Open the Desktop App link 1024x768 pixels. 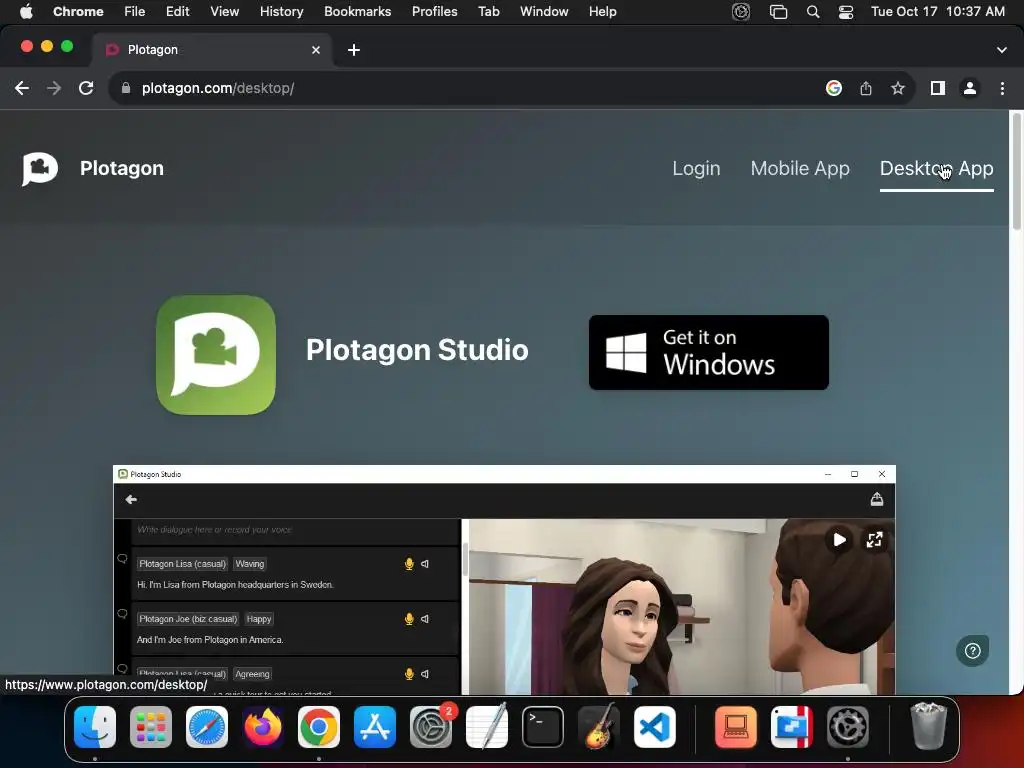(x=936, y=168)
